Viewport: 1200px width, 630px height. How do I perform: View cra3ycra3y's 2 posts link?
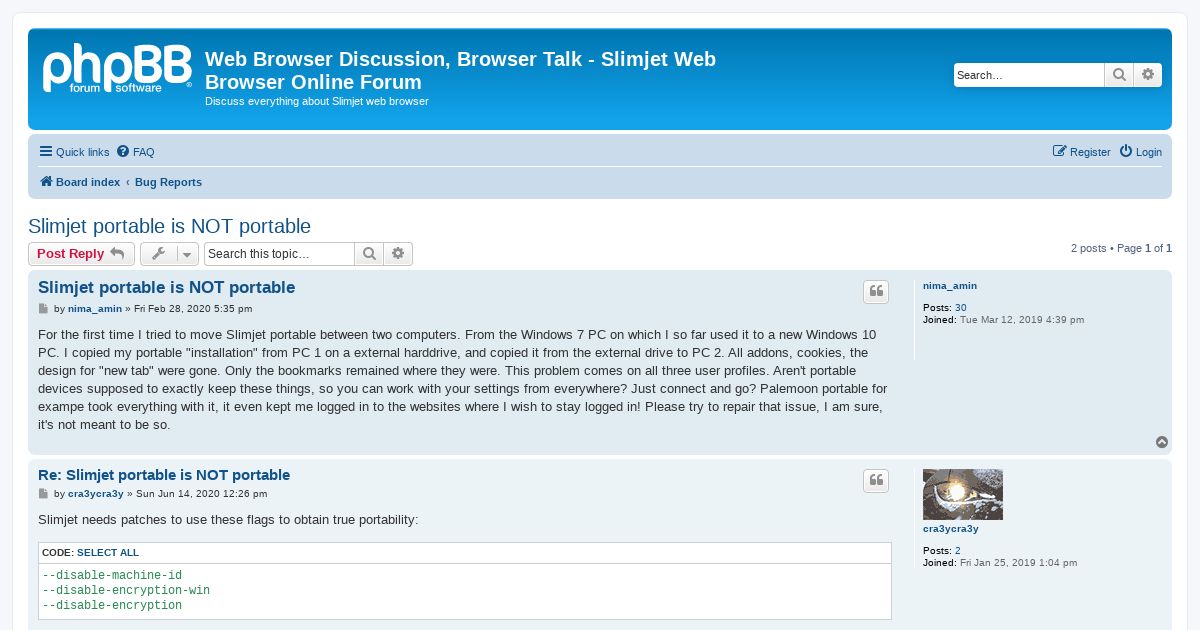click(958, 551)
